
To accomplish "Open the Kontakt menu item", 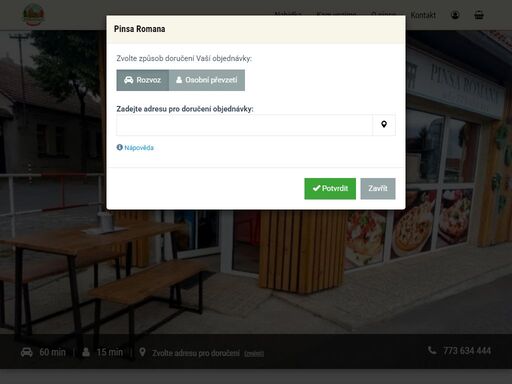I will click(x=423, y=15).
